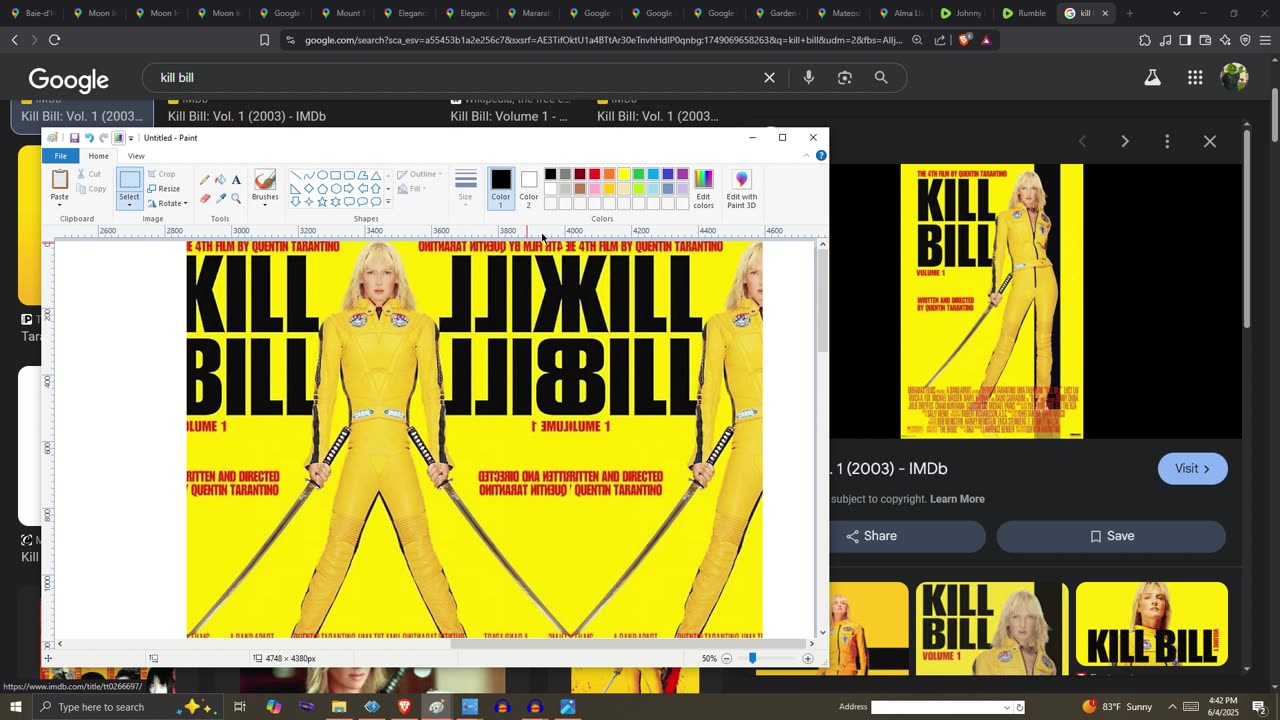The width and height of the screenshot is (1280, 720).
Task: Open the browser tab search dropdown
Action: click(x=1176, y=13)
